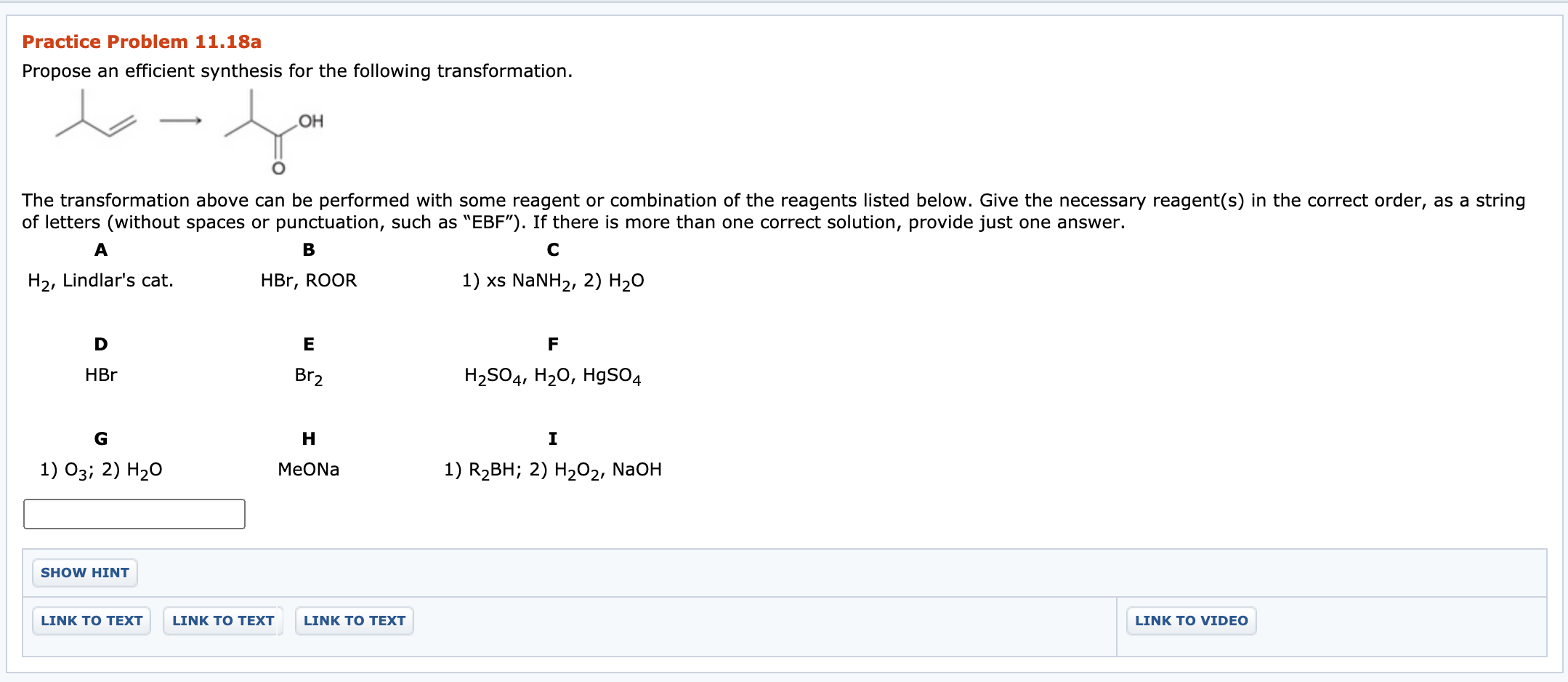Click reagent option E, Br2
Viewport: 1568px width, 682px height.
pyautogui.click(x=307, y=375)
